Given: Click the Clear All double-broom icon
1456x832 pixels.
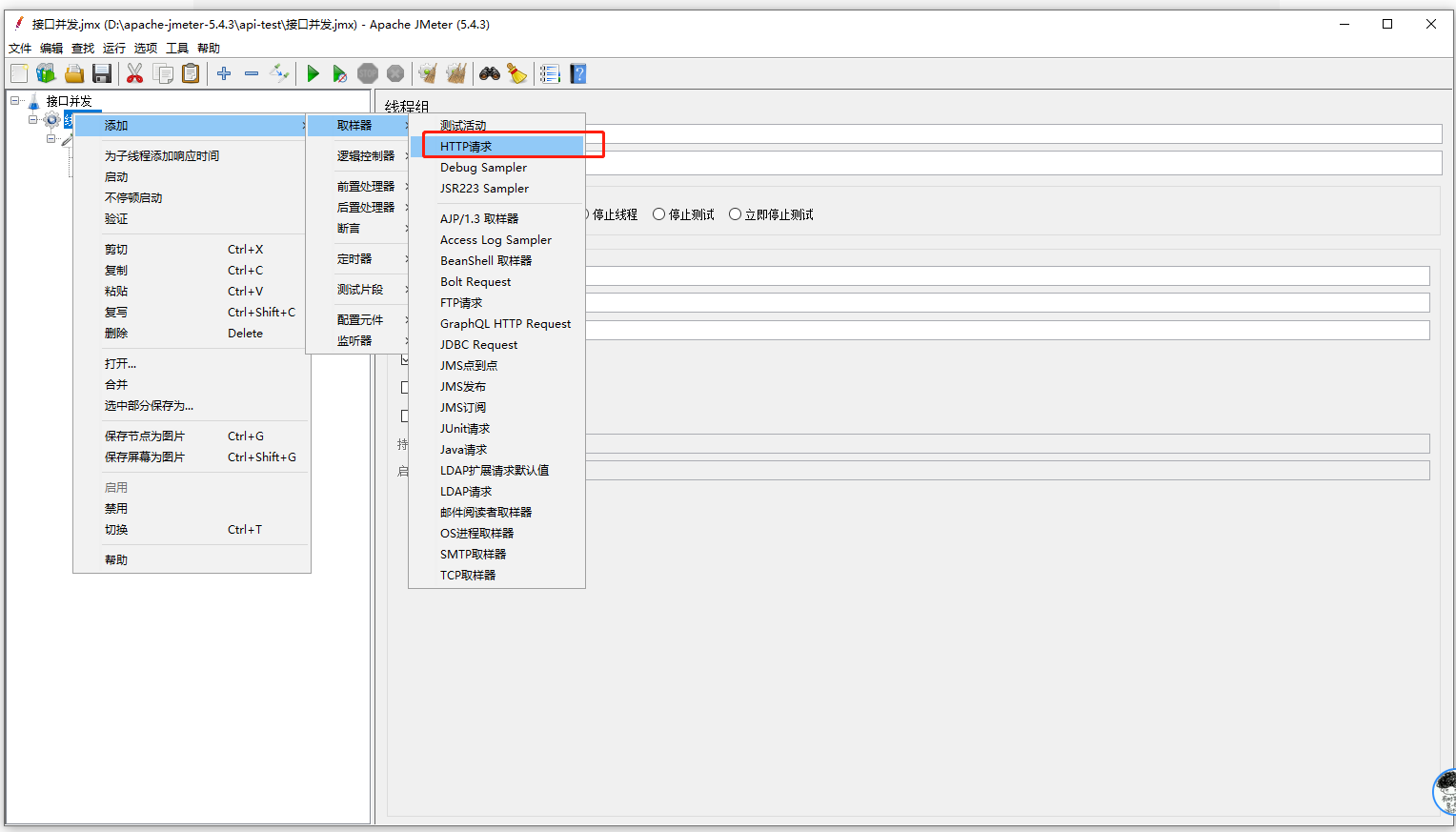Looking at the screenshot, I should (x=455, y=73).
